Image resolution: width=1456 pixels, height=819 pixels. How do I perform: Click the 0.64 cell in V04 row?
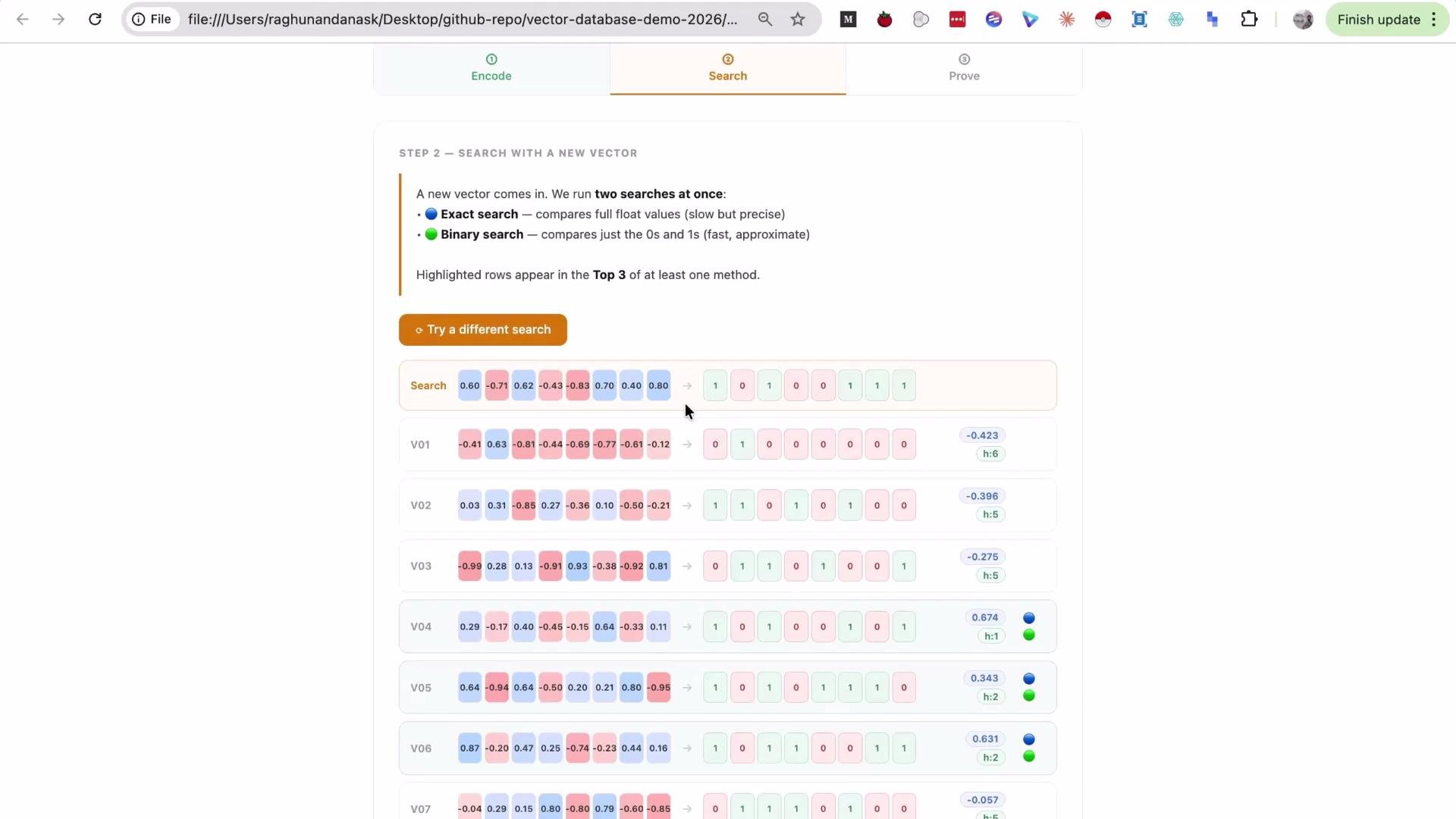tap(604, 626)
